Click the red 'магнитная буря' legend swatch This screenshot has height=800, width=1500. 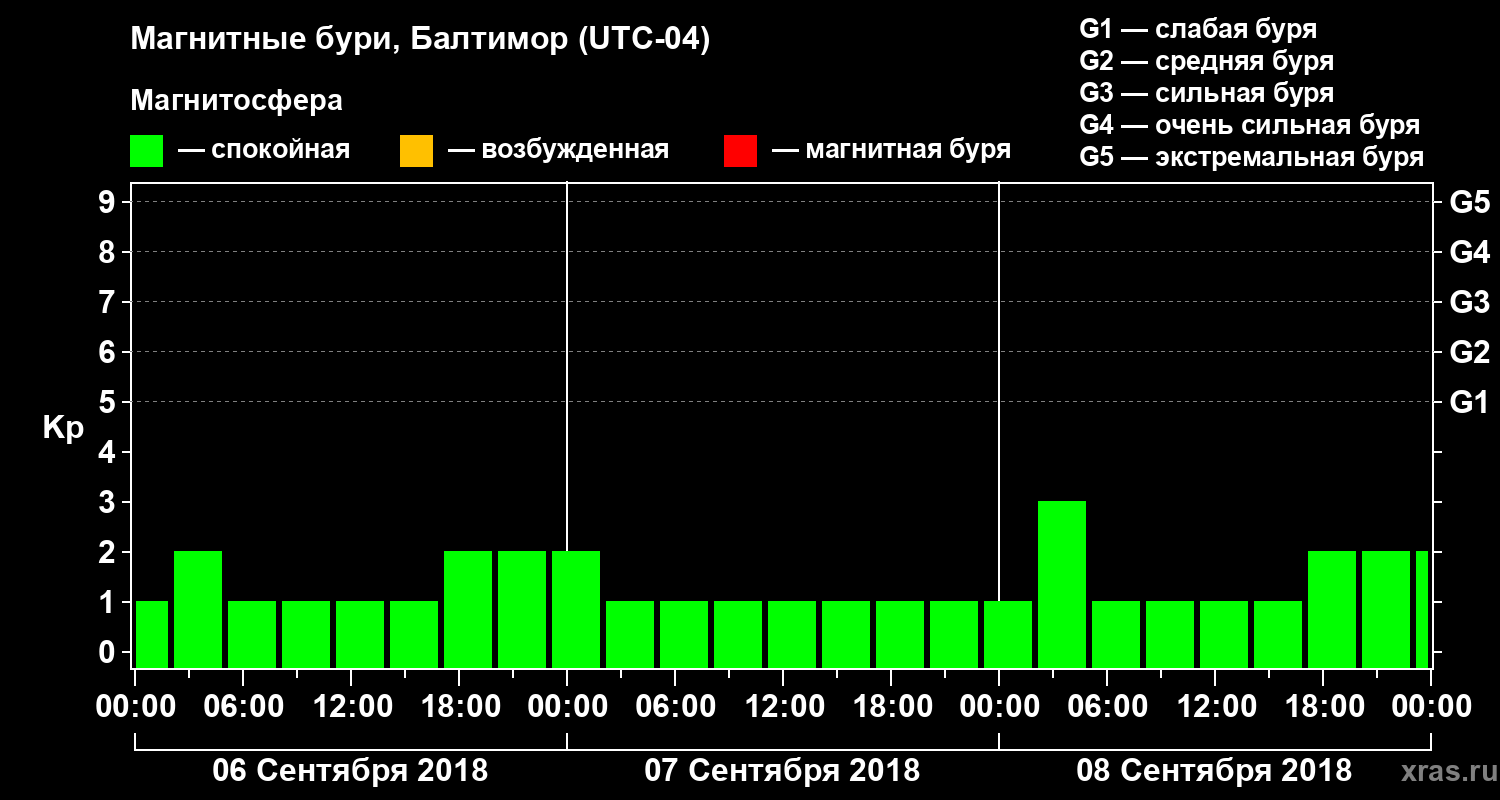pos(740,151)
